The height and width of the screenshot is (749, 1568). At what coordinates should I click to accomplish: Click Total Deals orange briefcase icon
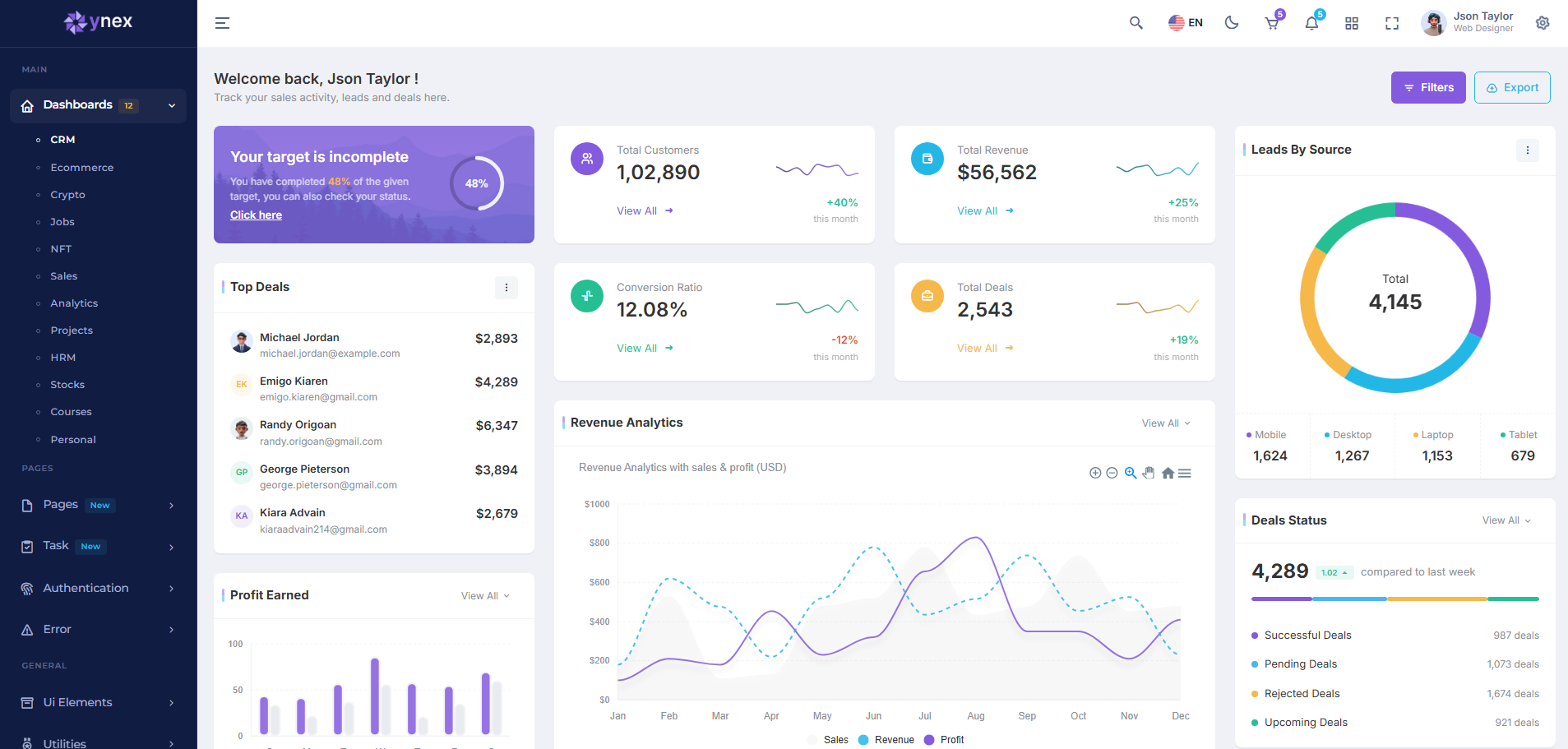pyautogui.click(x=927, y=296)
